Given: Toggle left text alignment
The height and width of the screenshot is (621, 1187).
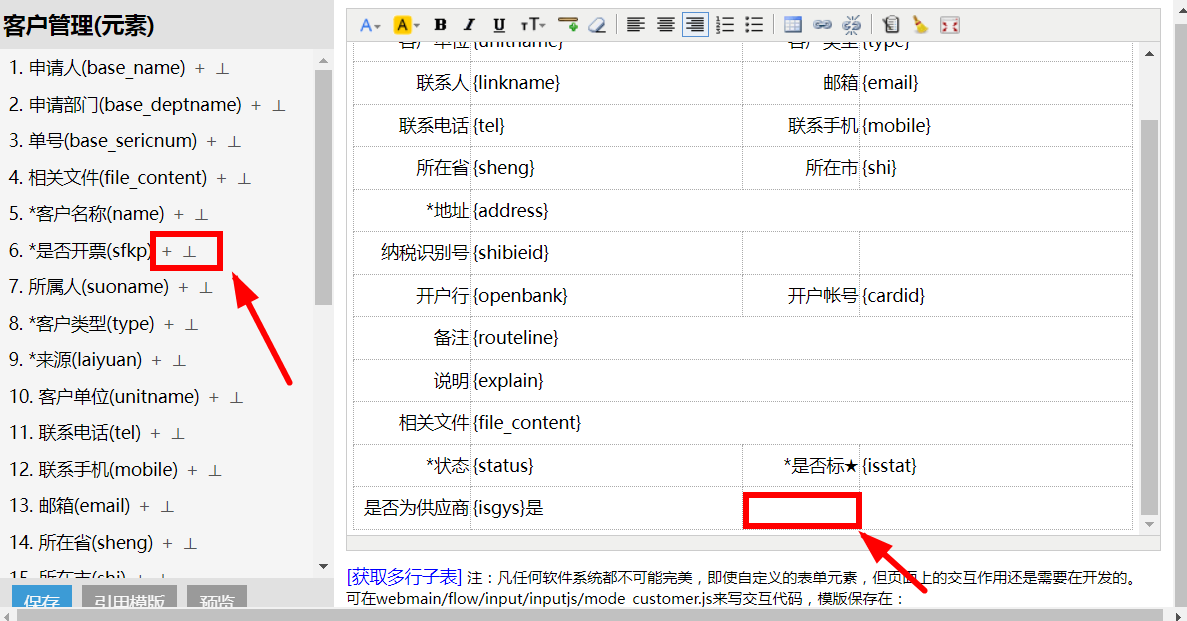Looking at the screenshot, I should 636,25.
